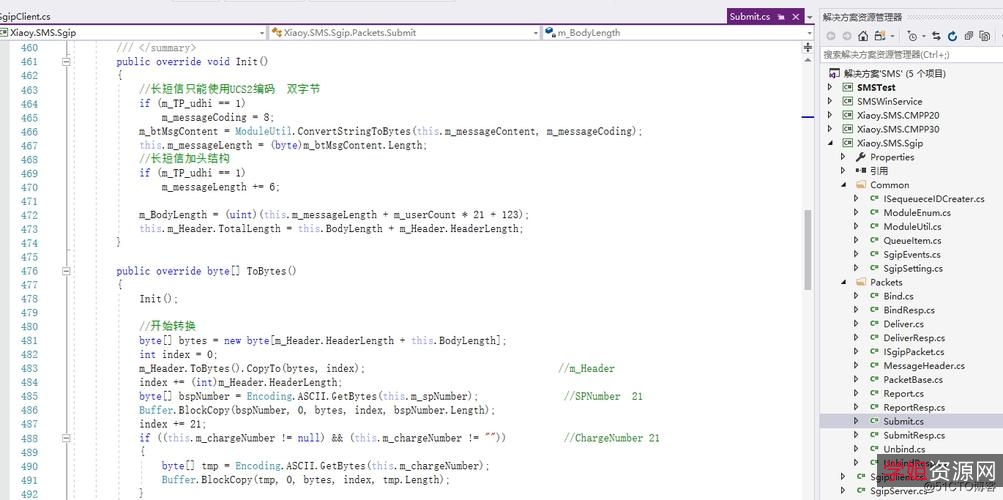Close the Submit.cs tab

(x=796, y=17)
